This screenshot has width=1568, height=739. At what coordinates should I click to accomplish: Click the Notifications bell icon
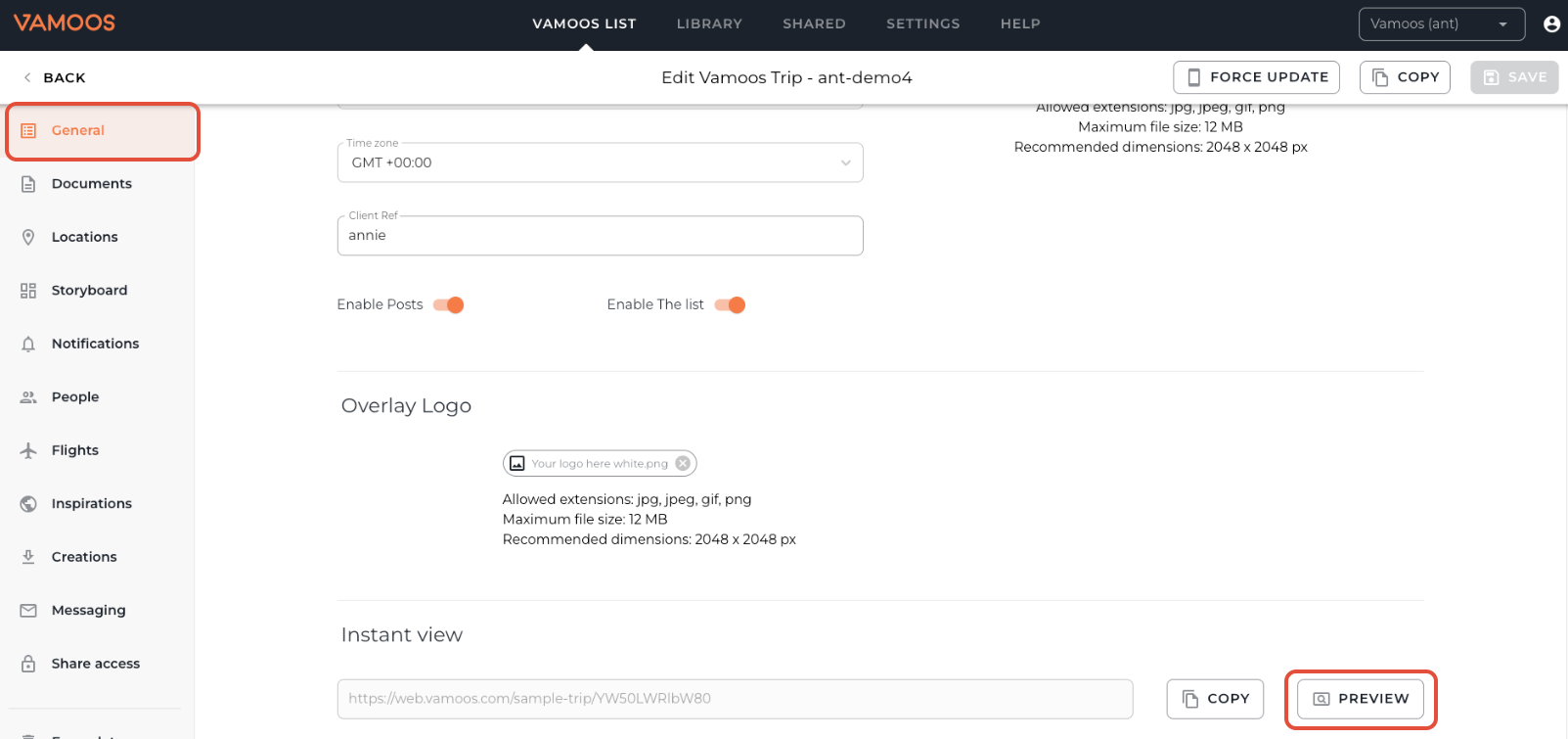click(28, 344)
